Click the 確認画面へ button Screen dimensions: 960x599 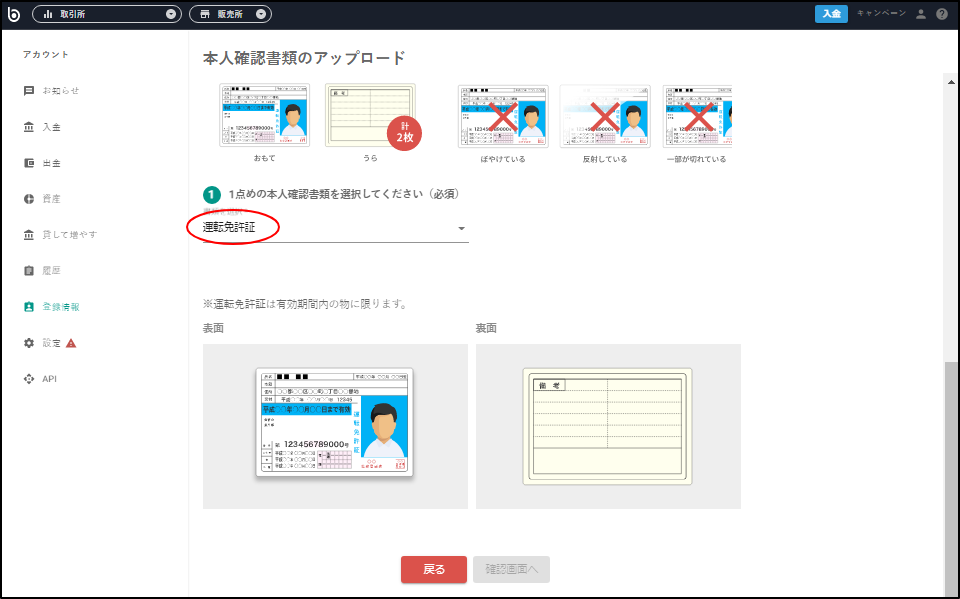tap(511, 570)
